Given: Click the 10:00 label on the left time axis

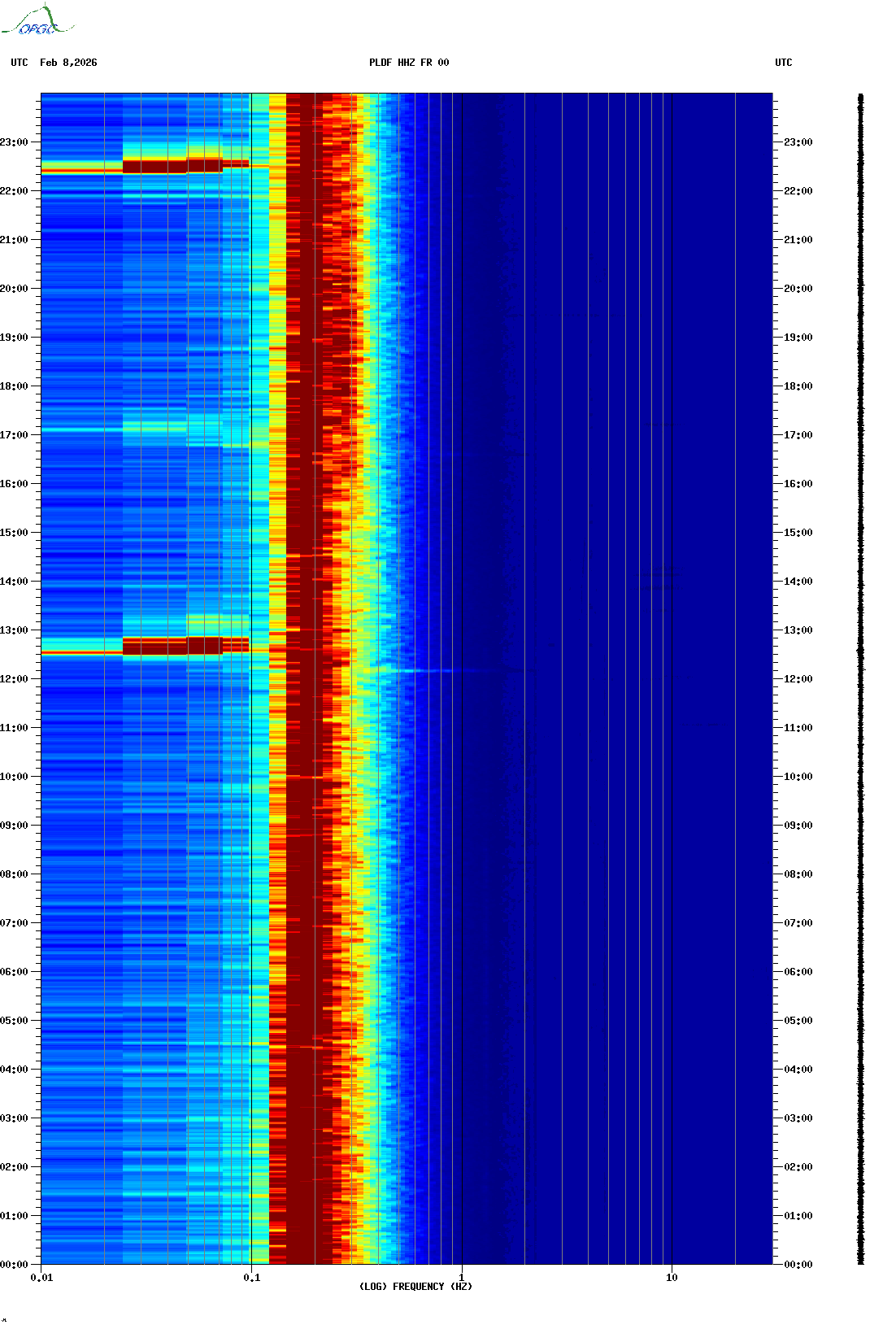Looking at the screenshot, I should tap(14, 777).
